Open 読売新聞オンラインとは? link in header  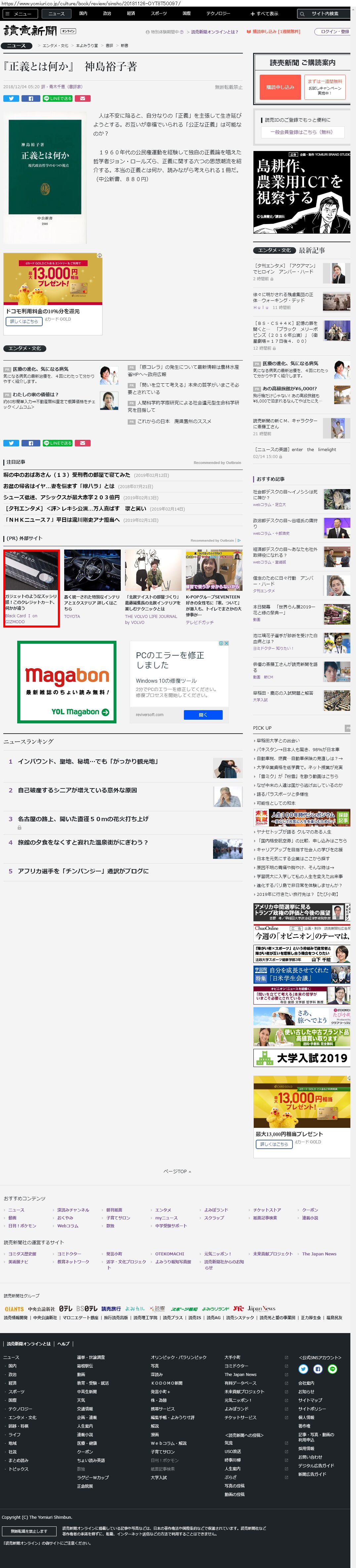point(215,32)
